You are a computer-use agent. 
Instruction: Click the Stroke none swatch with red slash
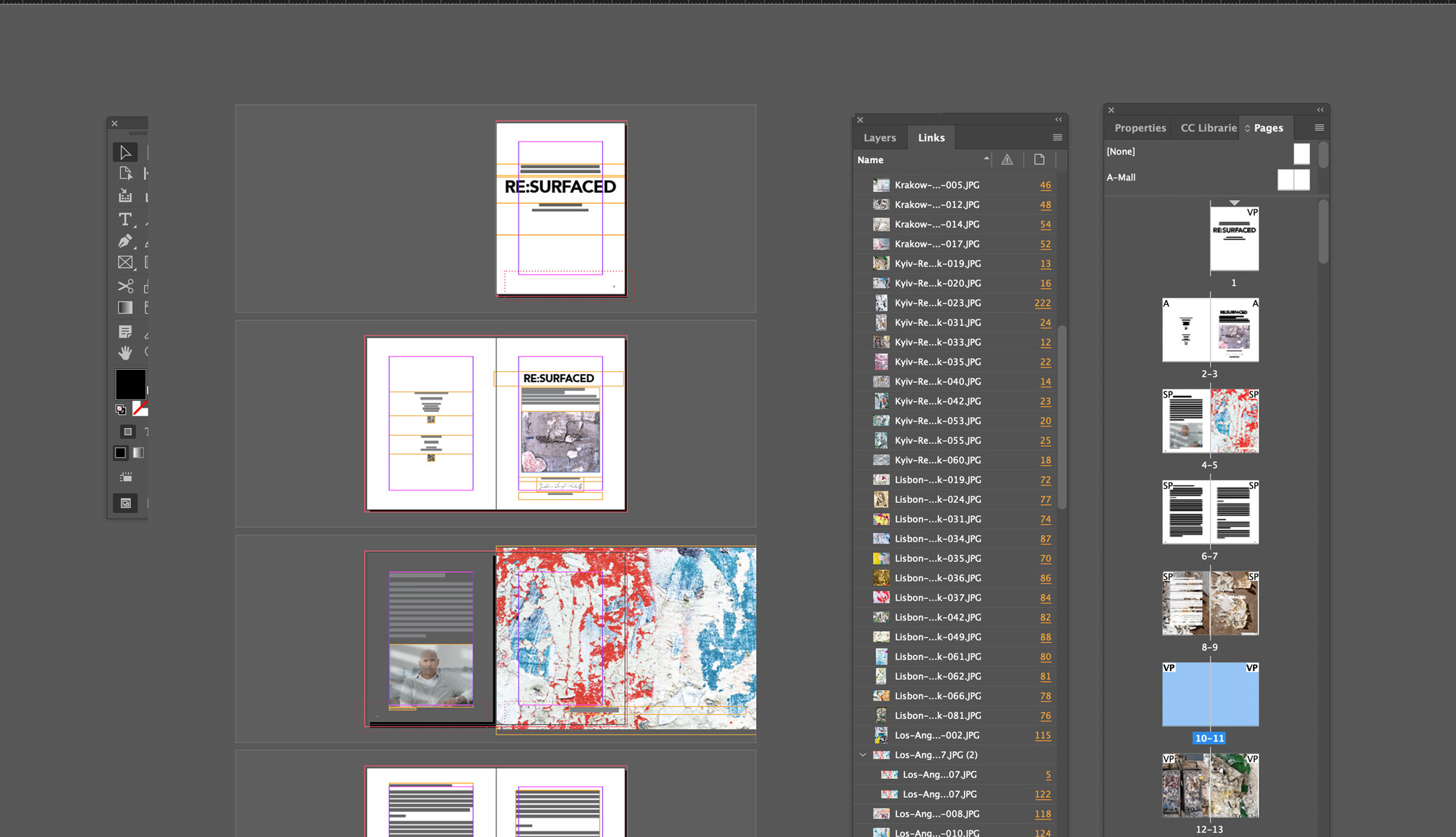tap(141, 408)
